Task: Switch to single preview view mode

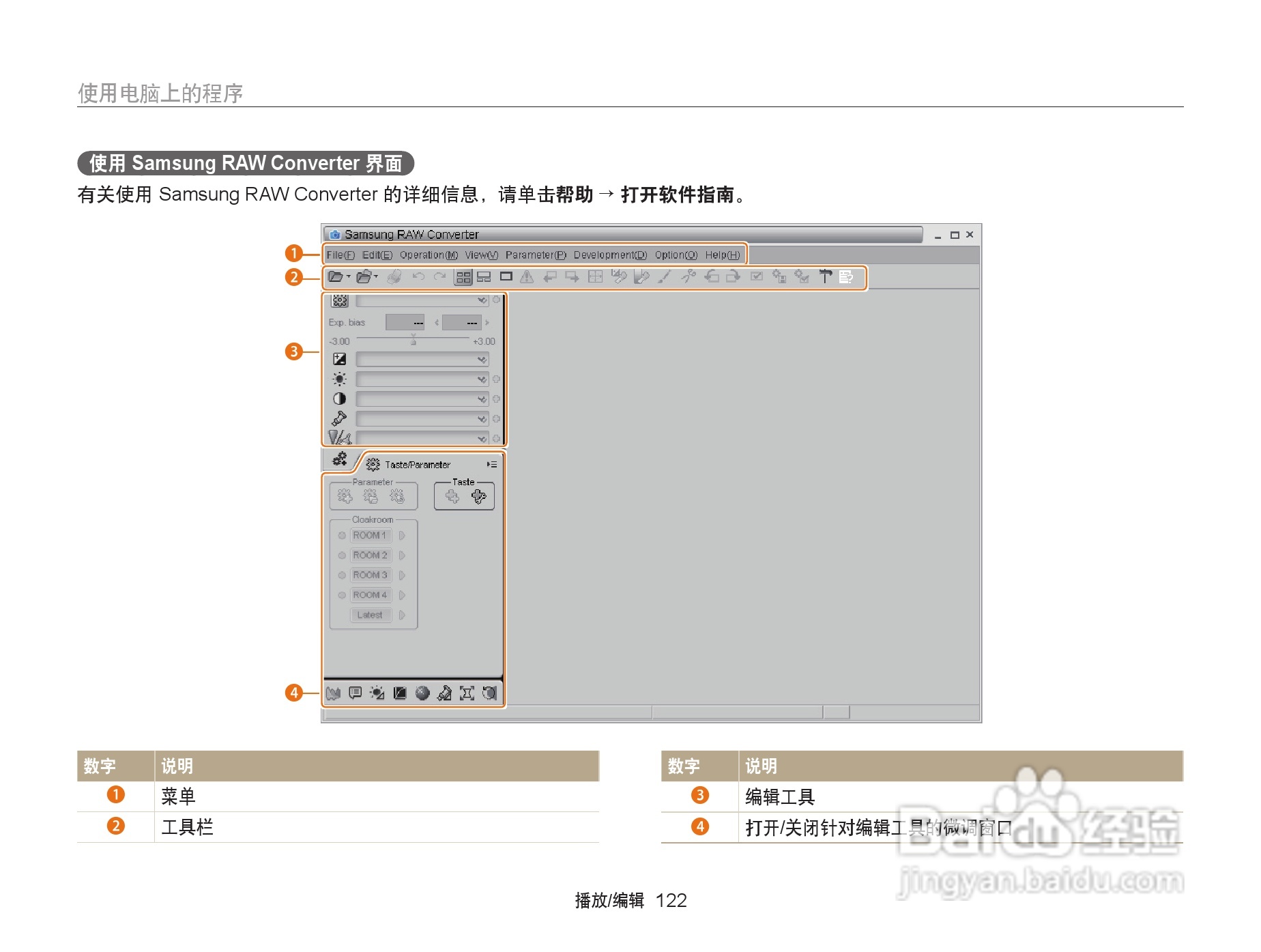Action: 506,276
